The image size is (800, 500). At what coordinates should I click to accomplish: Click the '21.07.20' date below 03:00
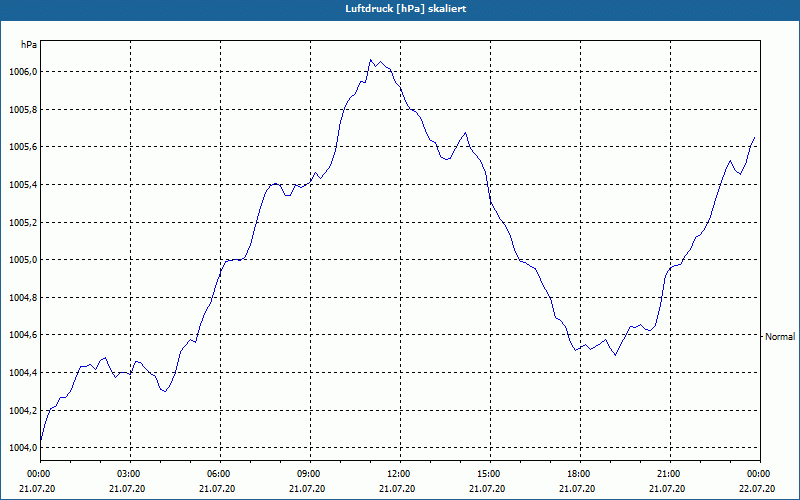[127, 489]
